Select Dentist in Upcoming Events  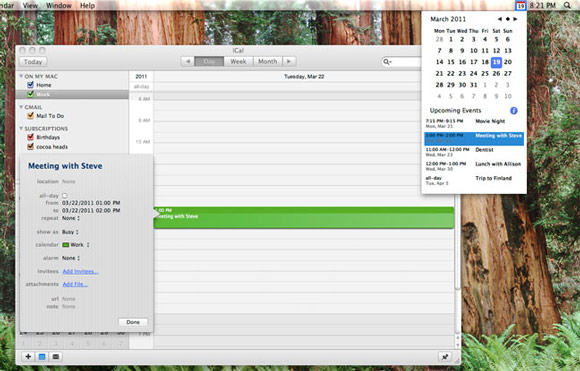pos(474,152)
